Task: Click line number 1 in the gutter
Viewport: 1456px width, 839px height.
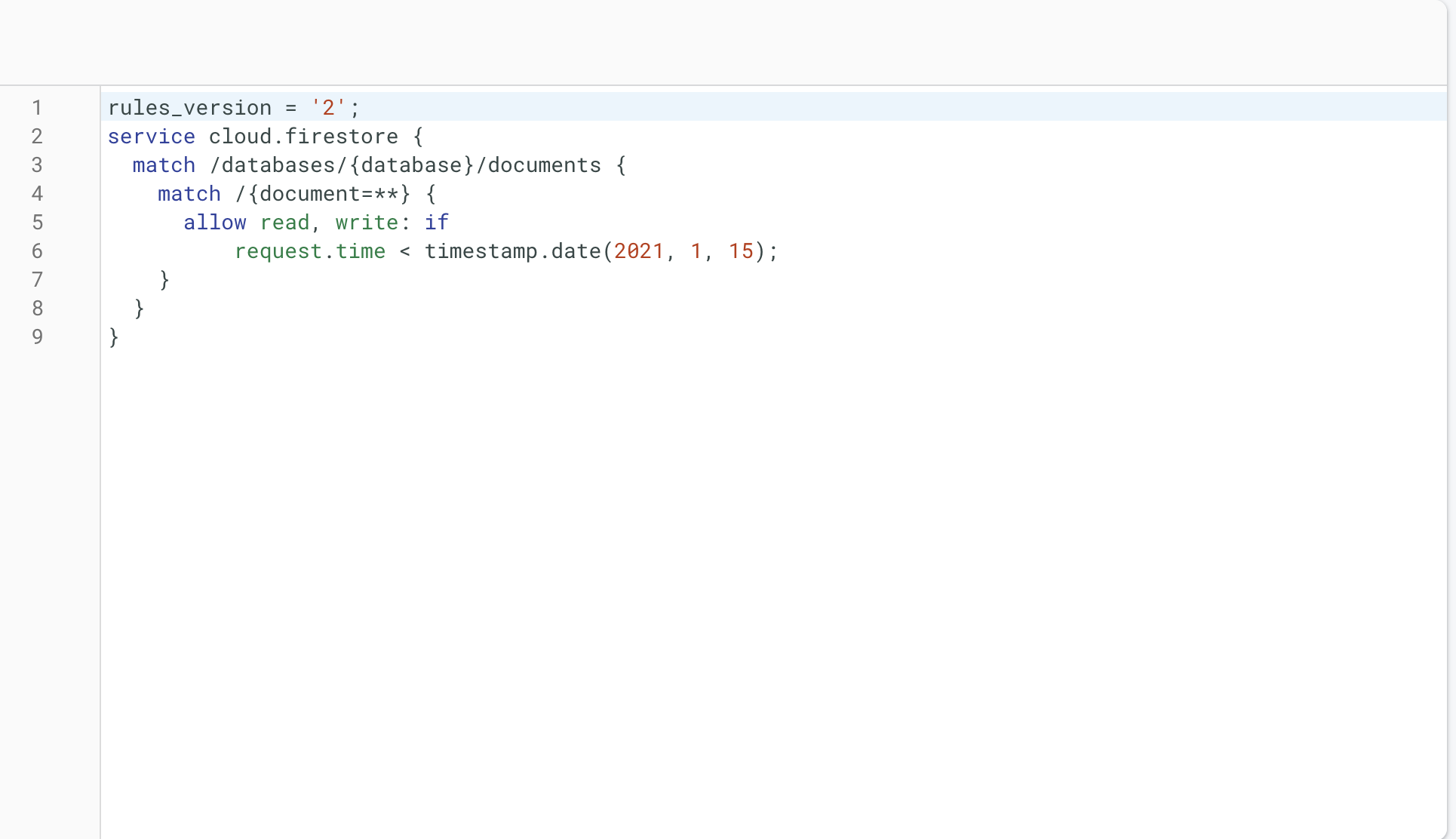Action: click(x=37, y=108)
